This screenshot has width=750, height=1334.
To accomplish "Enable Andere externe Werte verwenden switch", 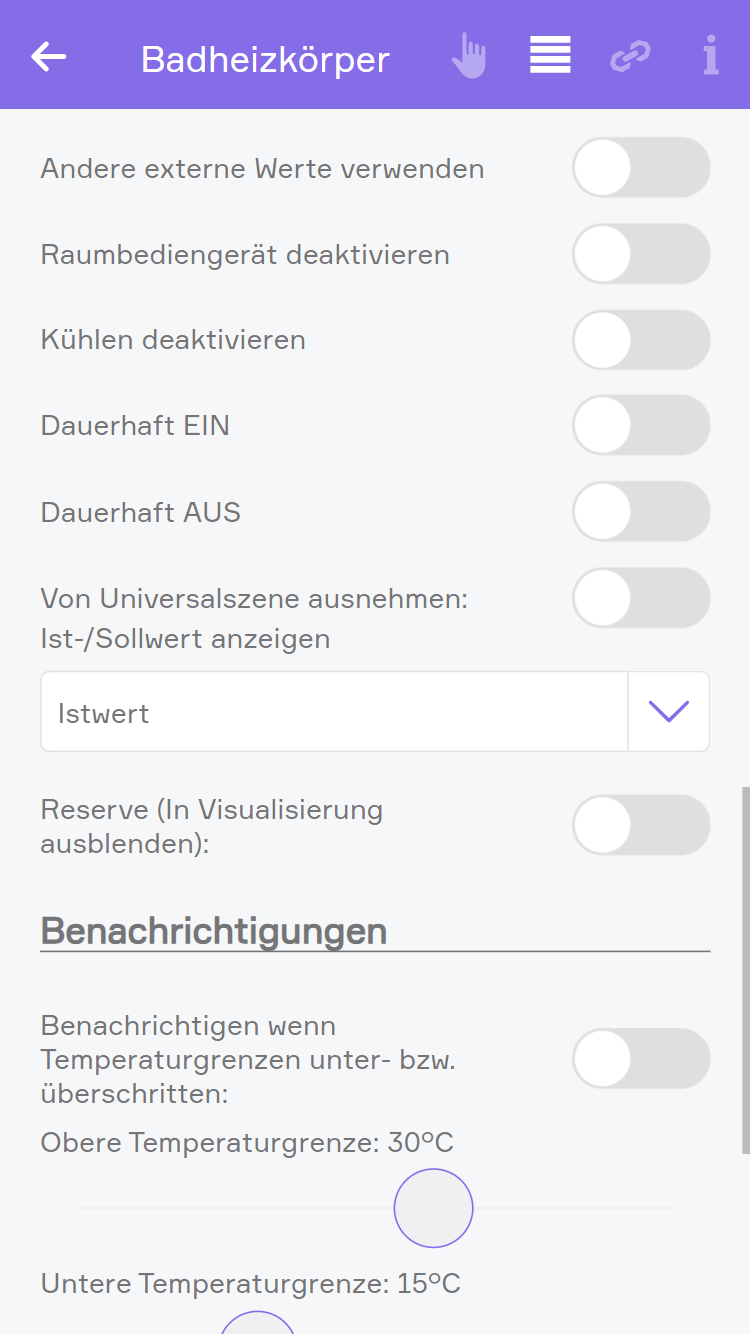I will [x=640, y=168].
